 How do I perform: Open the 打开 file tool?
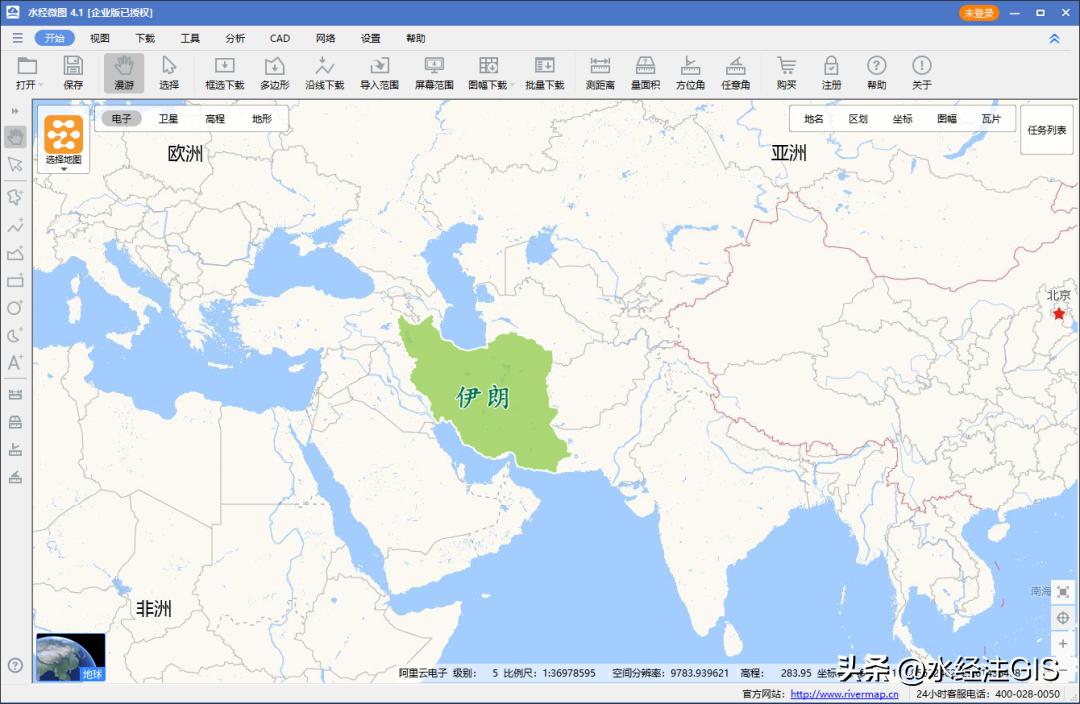pyautogui.click(x=27, y=73)
